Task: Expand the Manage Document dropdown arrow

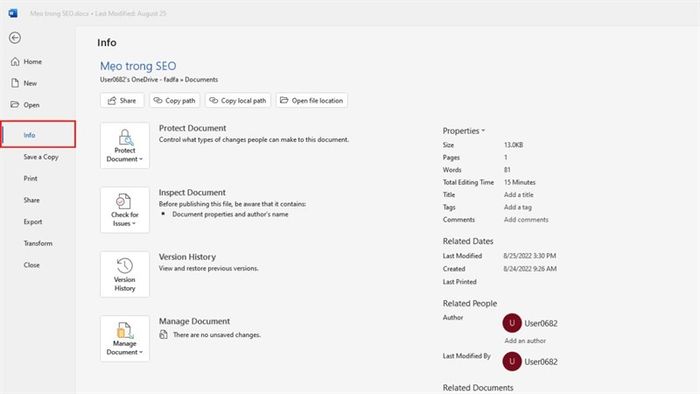Action: tap(141, 353)
